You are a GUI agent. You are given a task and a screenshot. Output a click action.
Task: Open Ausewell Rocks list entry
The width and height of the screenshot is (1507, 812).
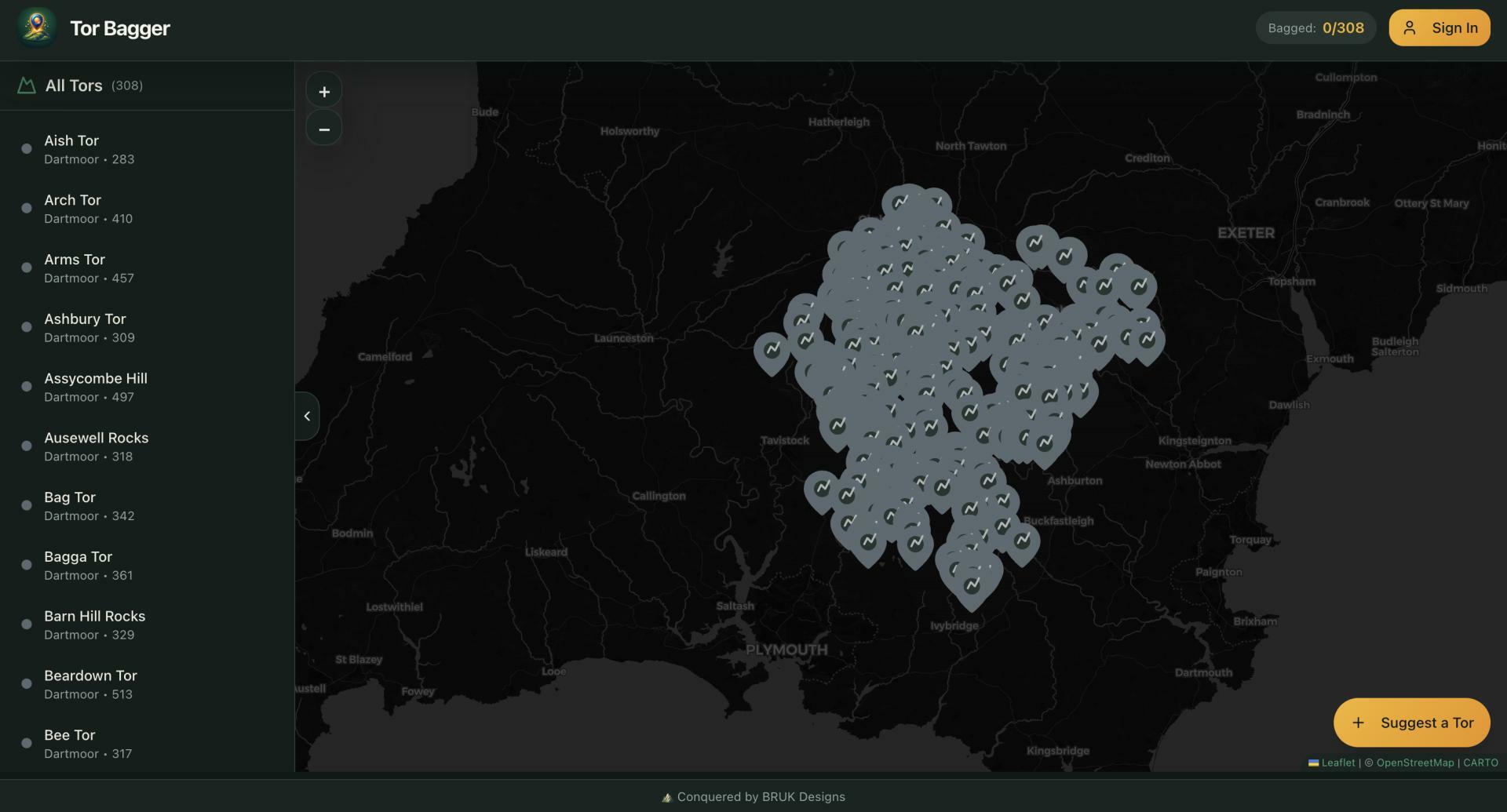coord(96,439)
